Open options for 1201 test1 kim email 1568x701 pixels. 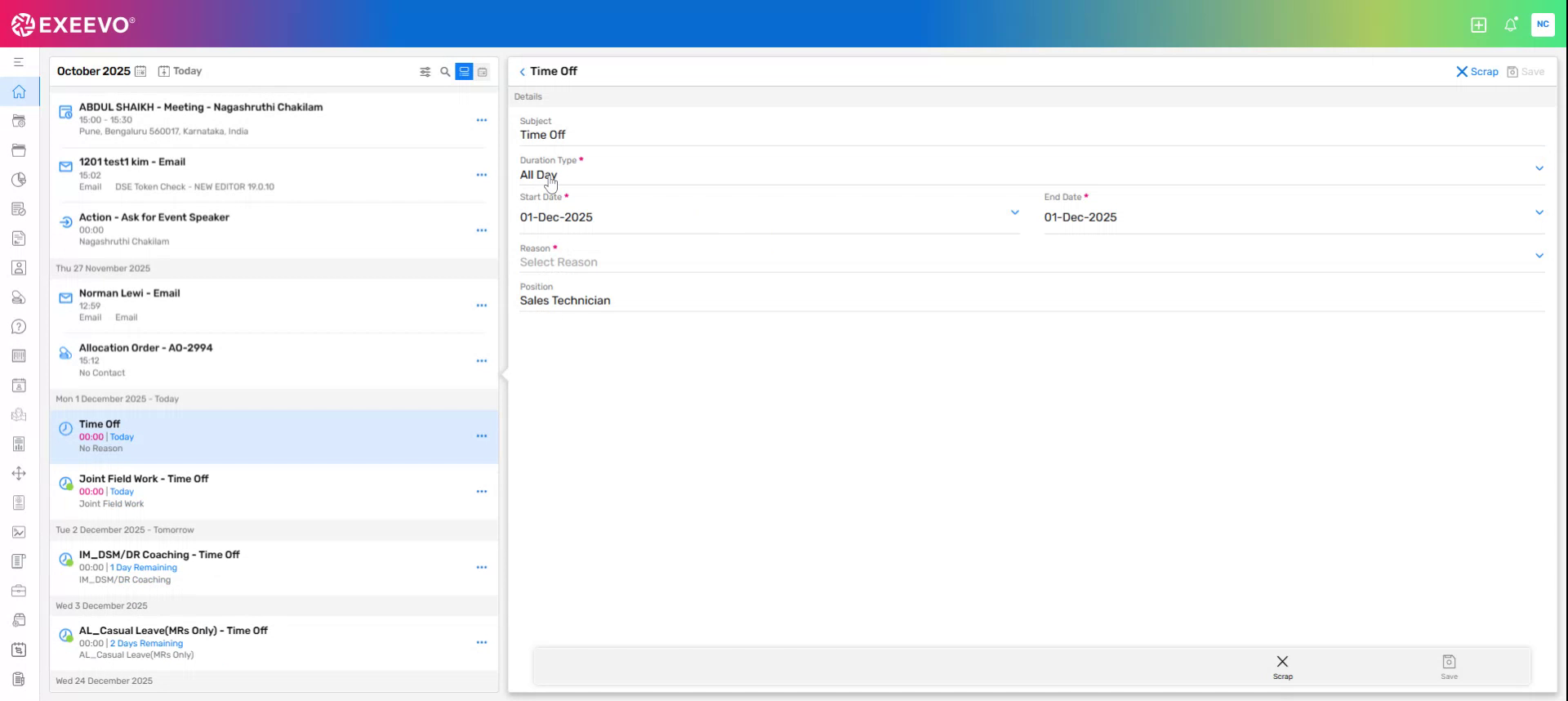(x=482, y=175)
